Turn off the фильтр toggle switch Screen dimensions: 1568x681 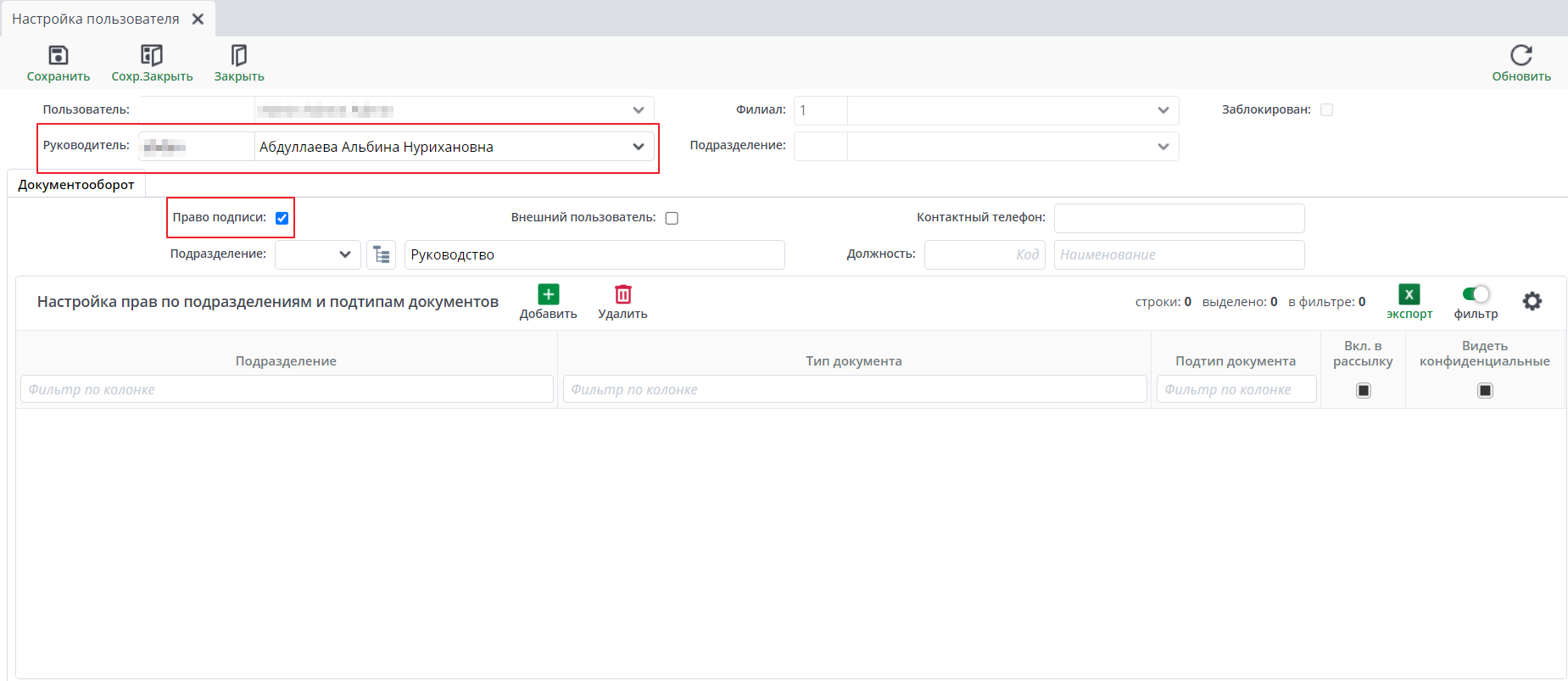(x=1476, y=294)
